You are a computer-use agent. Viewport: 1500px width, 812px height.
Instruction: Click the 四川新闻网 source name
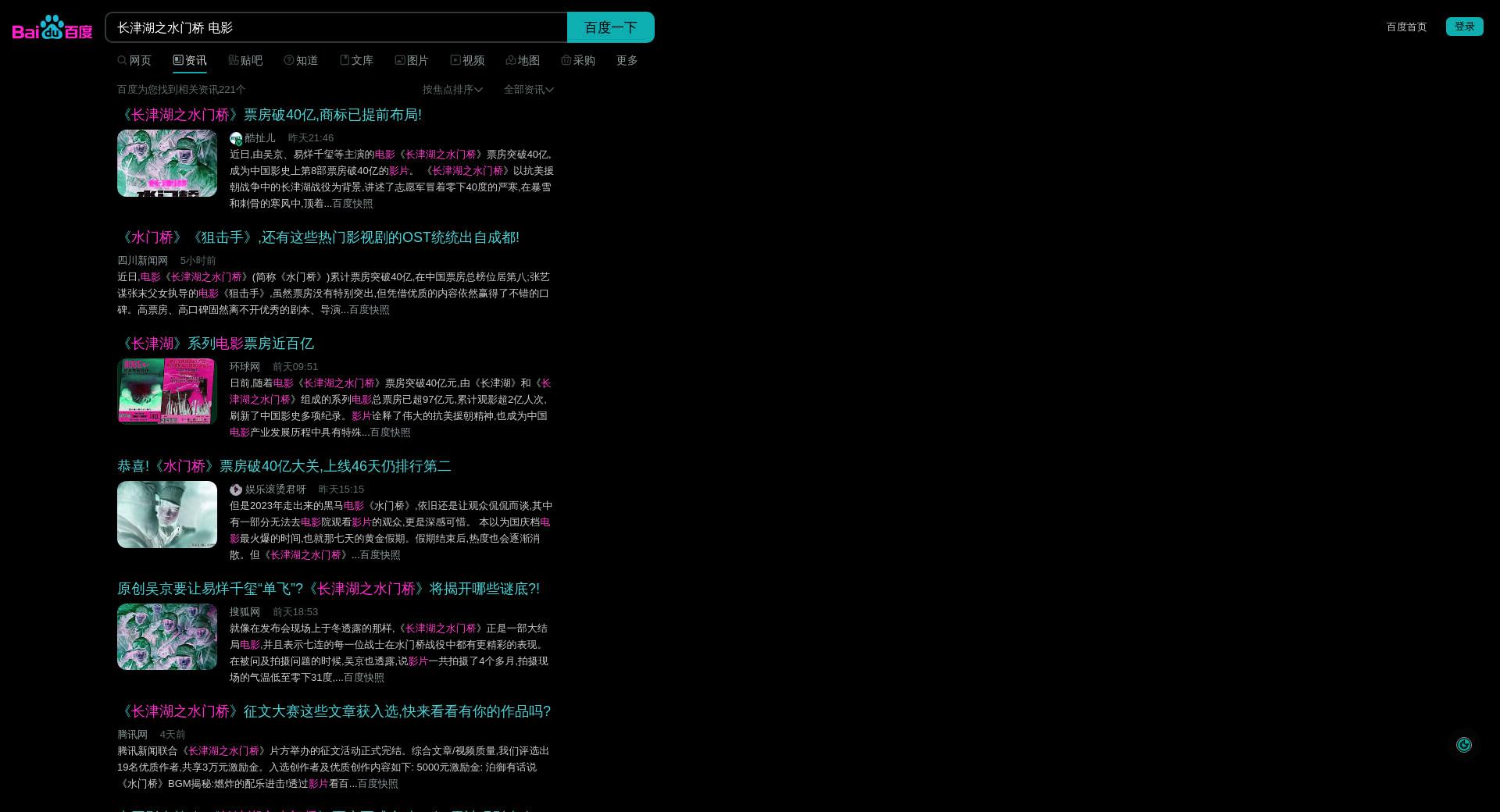pyautogui.click(x=143, y=261)
